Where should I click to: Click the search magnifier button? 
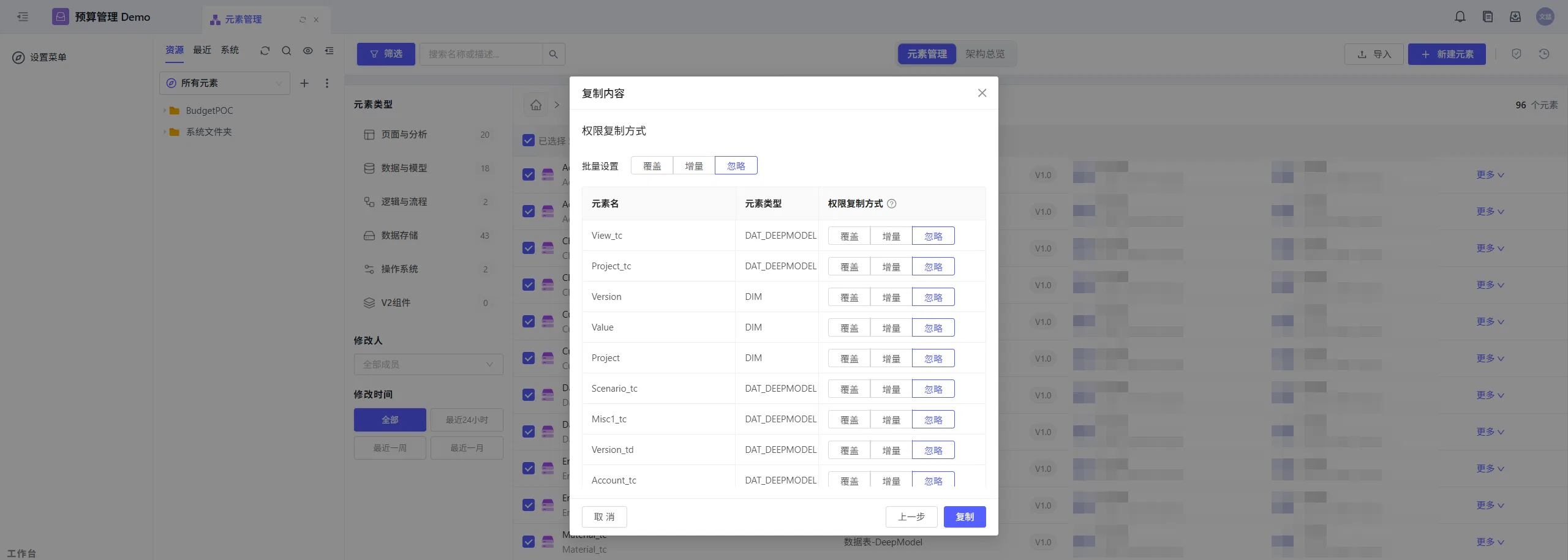553,54
